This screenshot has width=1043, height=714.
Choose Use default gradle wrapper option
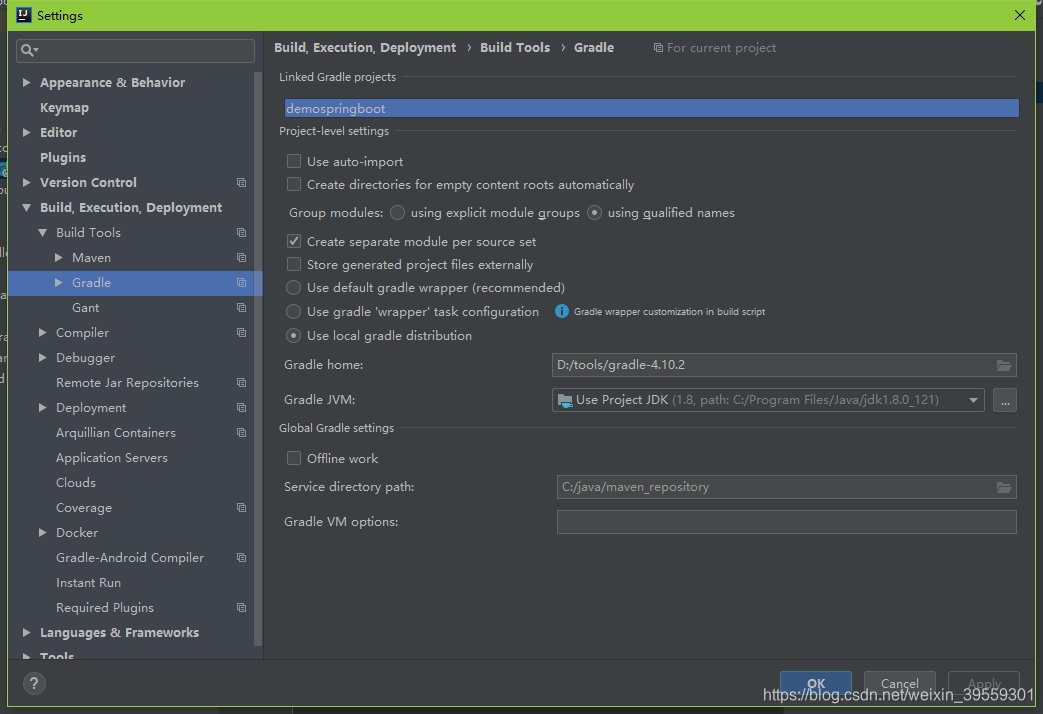(x=293, y=287)
